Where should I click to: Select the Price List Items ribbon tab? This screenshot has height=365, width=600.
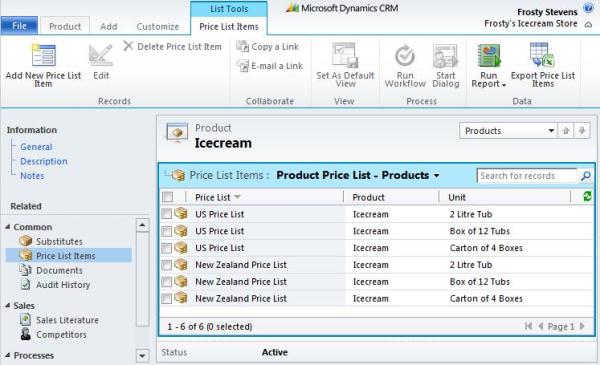229,26
